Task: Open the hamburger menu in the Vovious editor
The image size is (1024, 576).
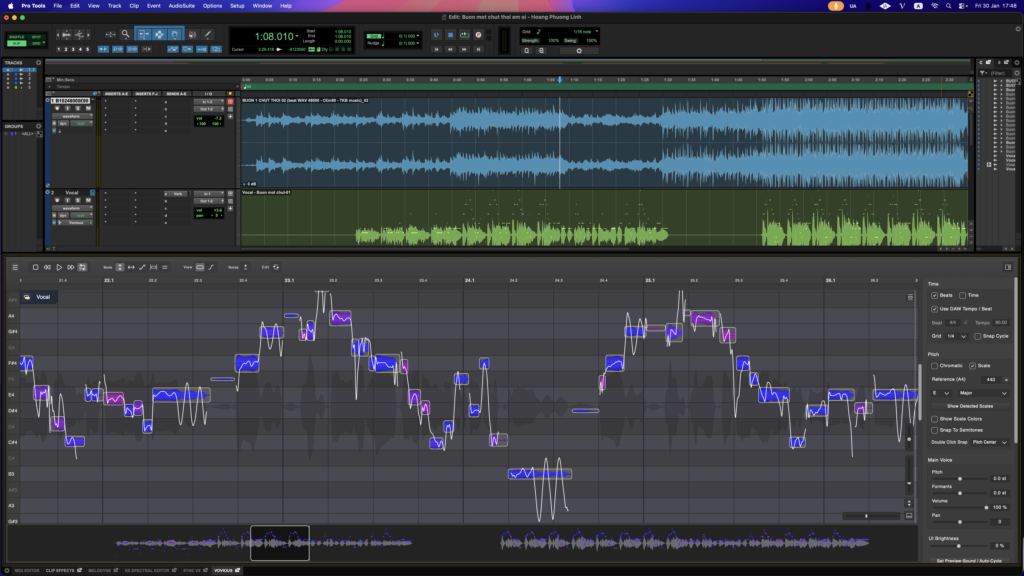Action: pyautogui.click(x=15, y=267)
